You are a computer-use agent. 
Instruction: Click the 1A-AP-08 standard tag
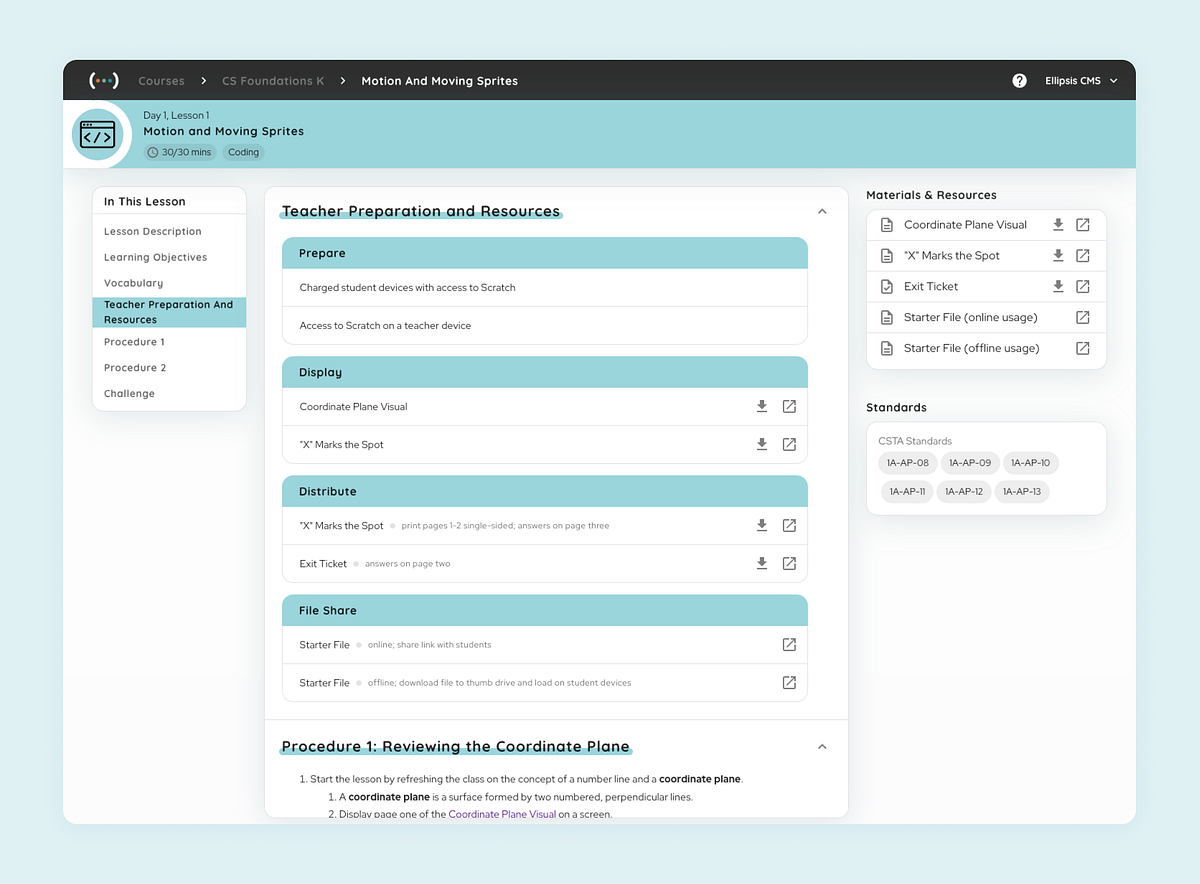point(908,463)
